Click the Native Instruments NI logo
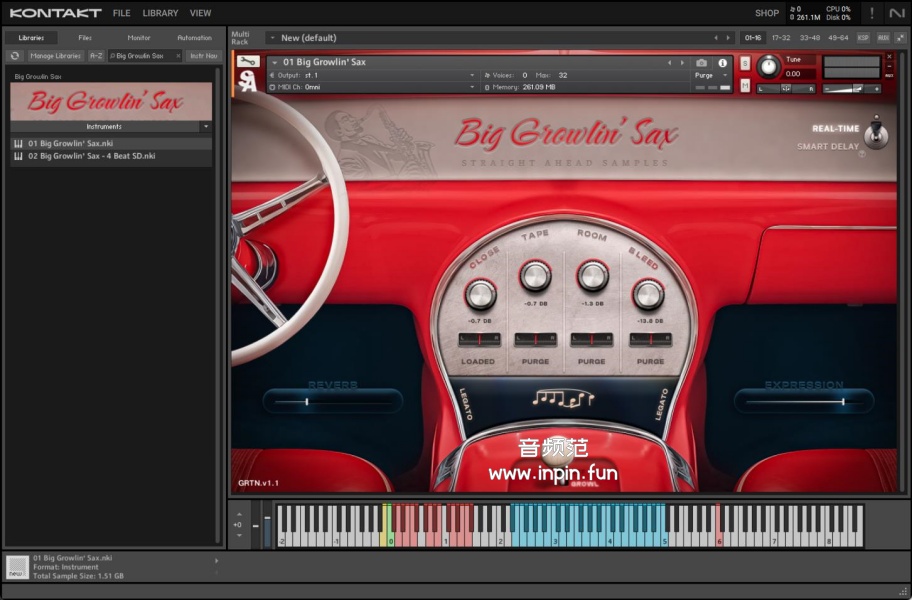This screenshot has width=912, height=600. (x=897, y=13)
